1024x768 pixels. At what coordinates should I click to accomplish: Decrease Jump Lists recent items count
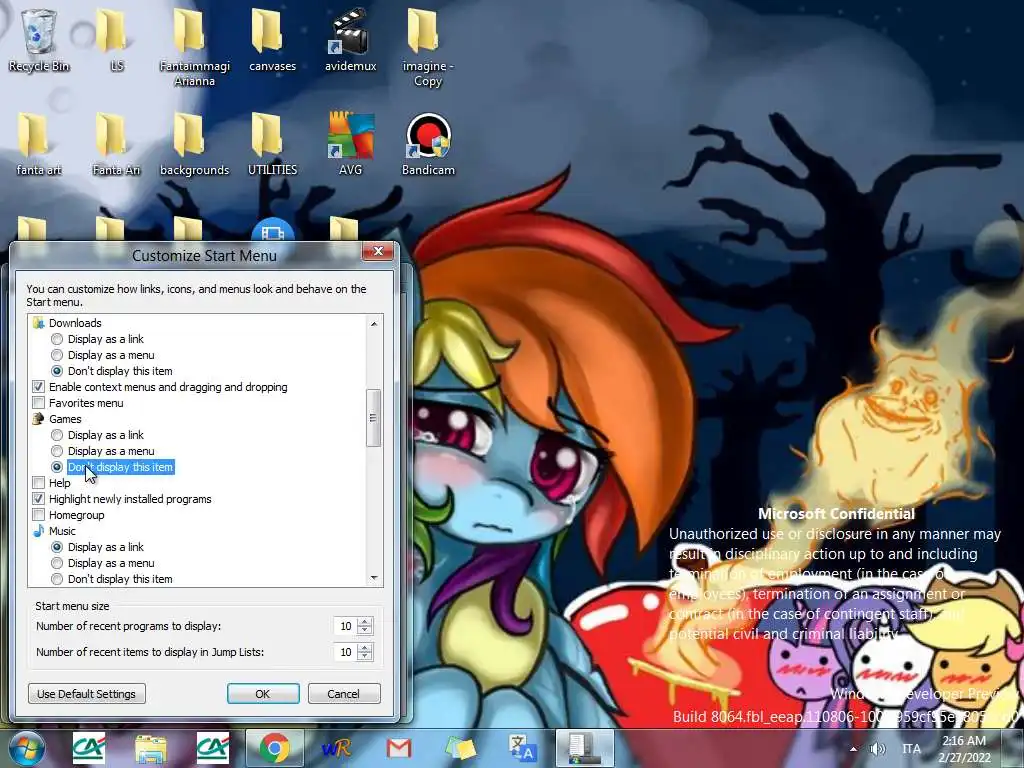pyautogui.click(x=365, y=657)
